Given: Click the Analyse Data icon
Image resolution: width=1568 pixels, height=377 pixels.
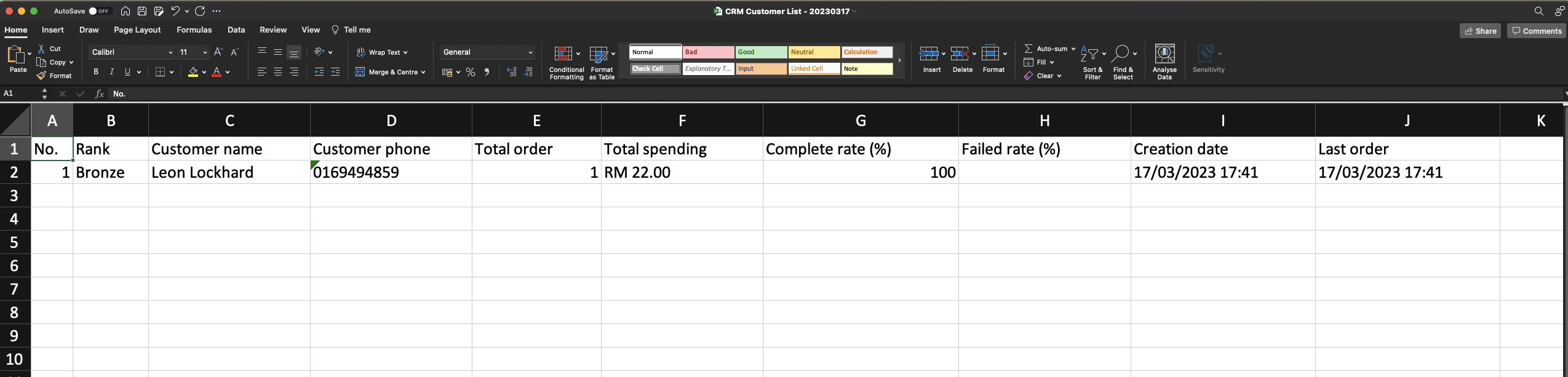Looking at the screenshot, I should click(x=1164, y=55).
